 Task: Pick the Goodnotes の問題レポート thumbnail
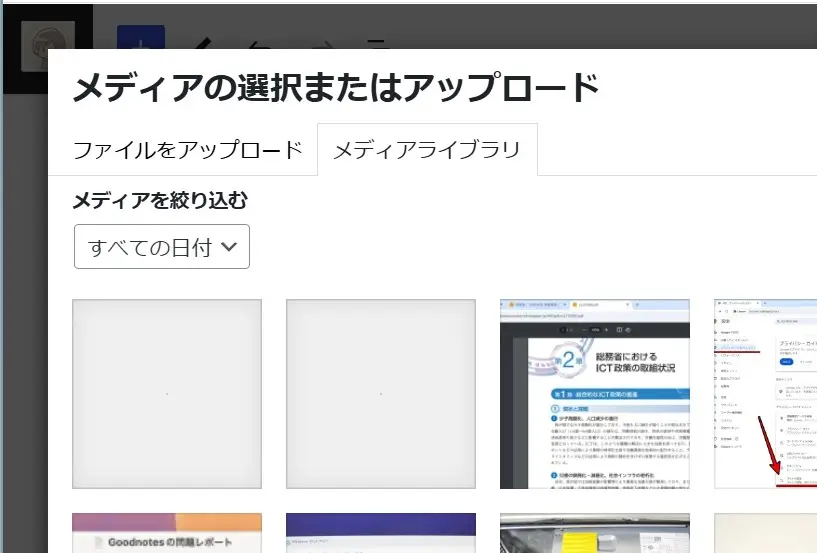(167, 533)
